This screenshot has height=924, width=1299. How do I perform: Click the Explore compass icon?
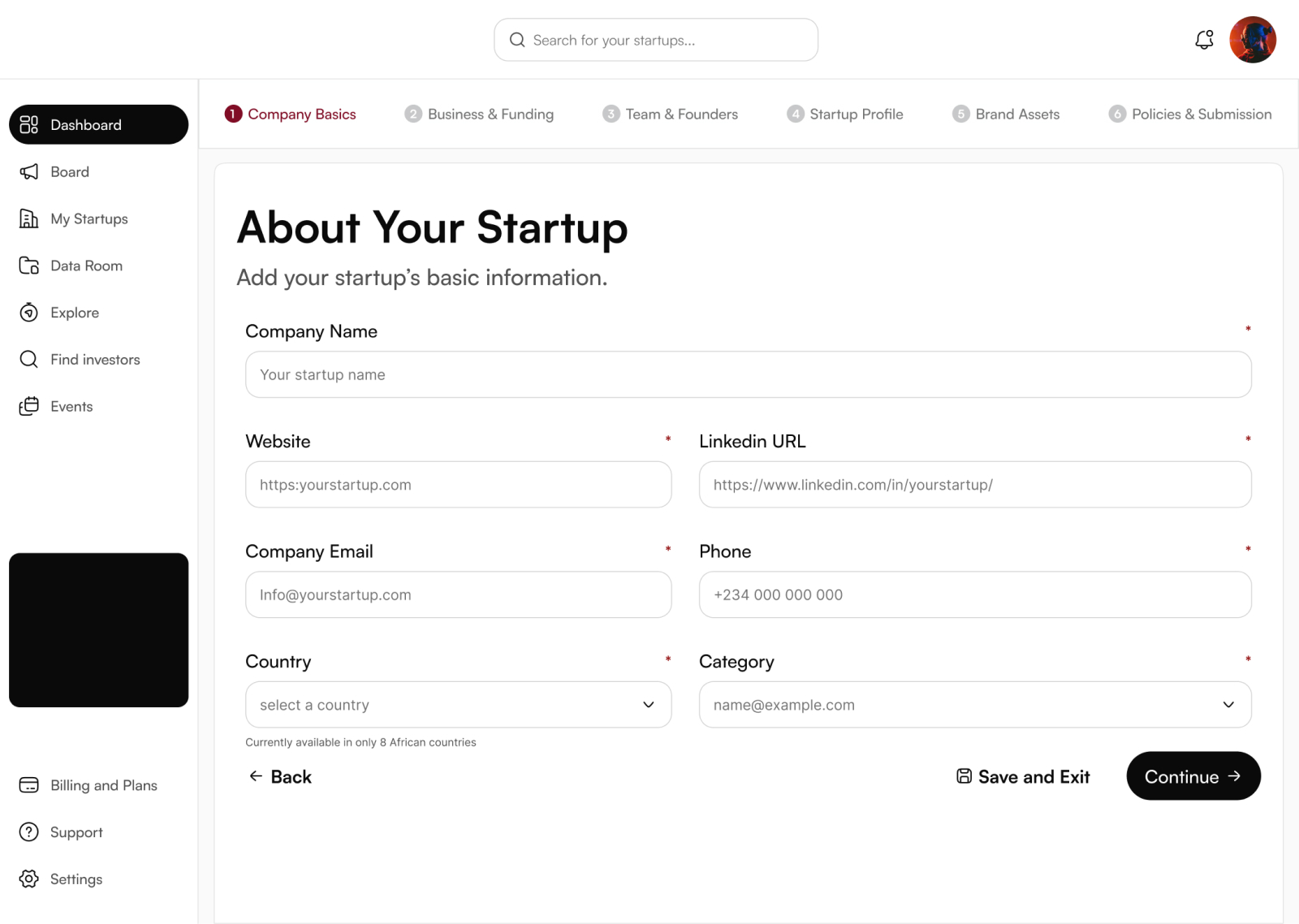[x=29, y=313]
